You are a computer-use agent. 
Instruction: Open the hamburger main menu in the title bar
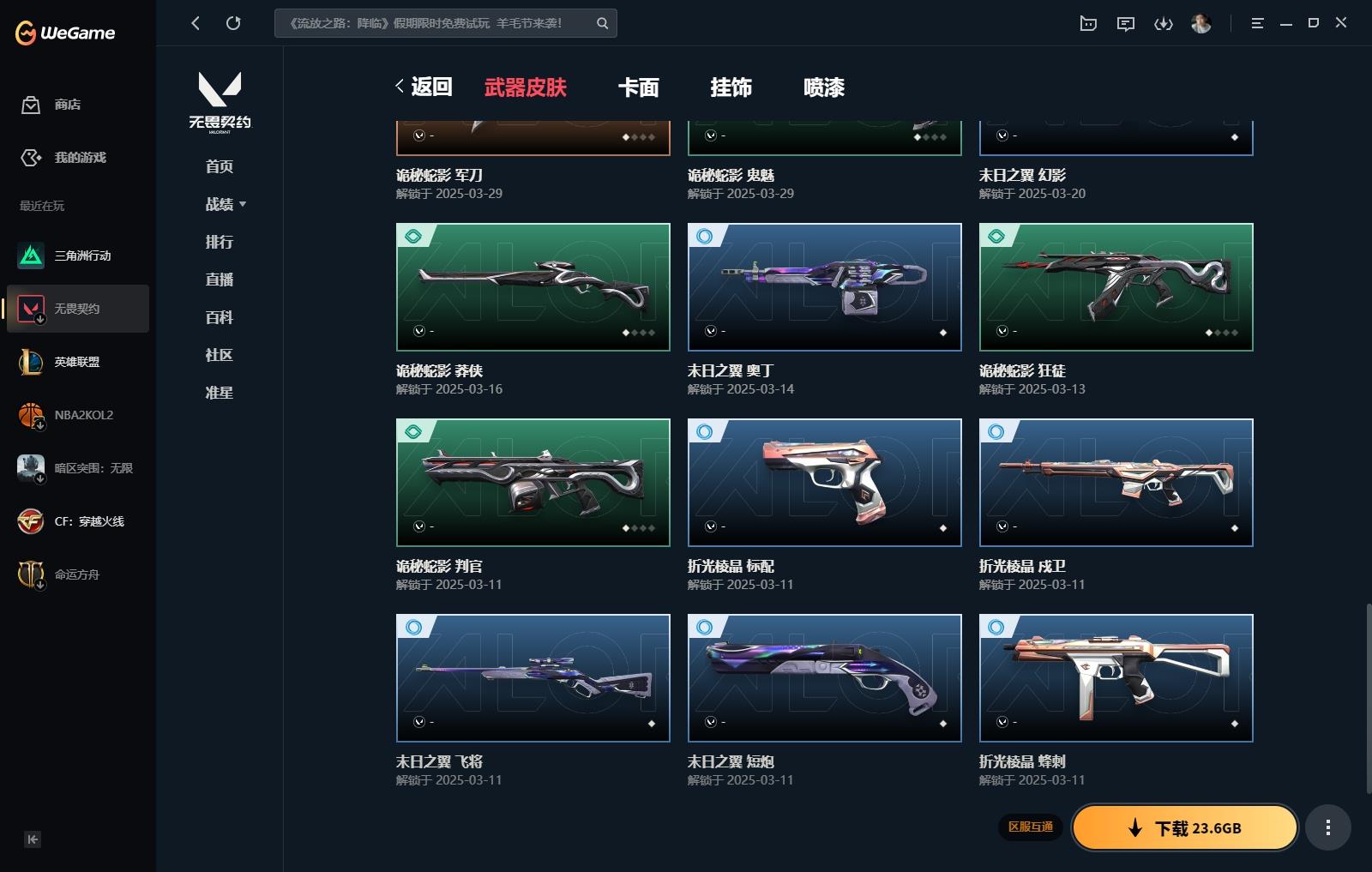click(x=1258, y=23)
